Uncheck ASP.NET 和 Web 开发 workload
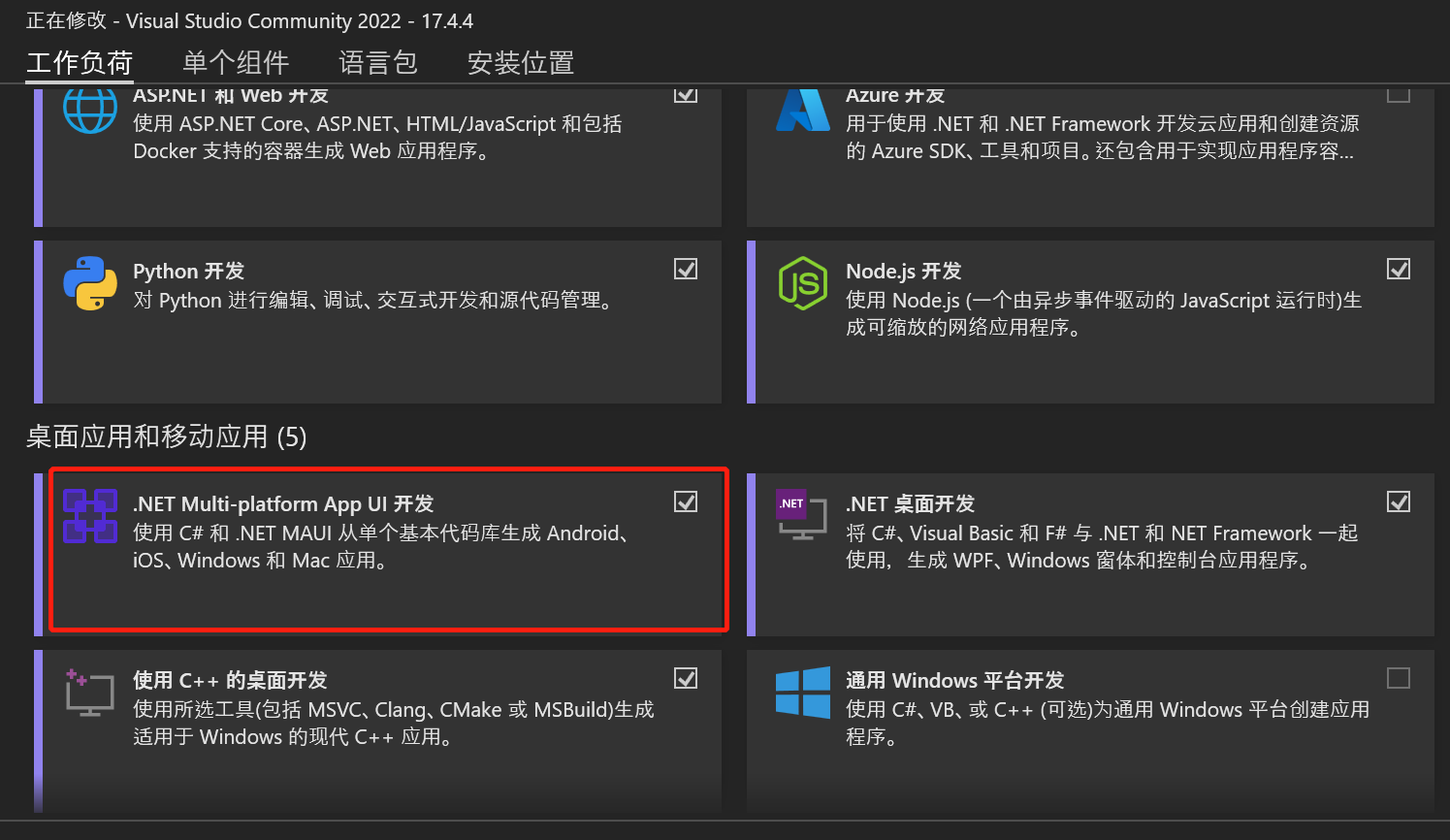The height and width of the screenshot is (840, 1450). click(686, 94)
